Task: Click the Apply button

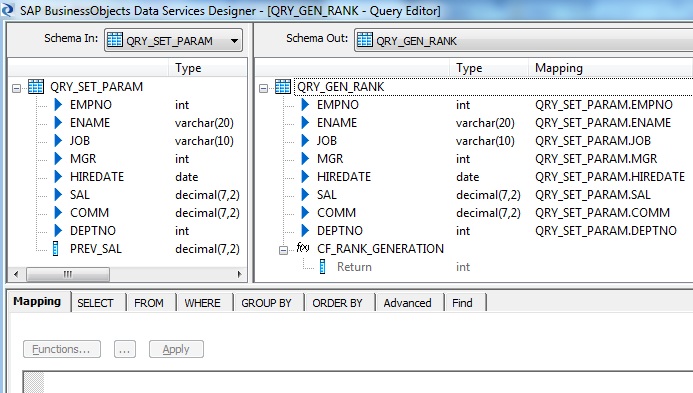Action: pyautogui.click(x=176, y=349)
